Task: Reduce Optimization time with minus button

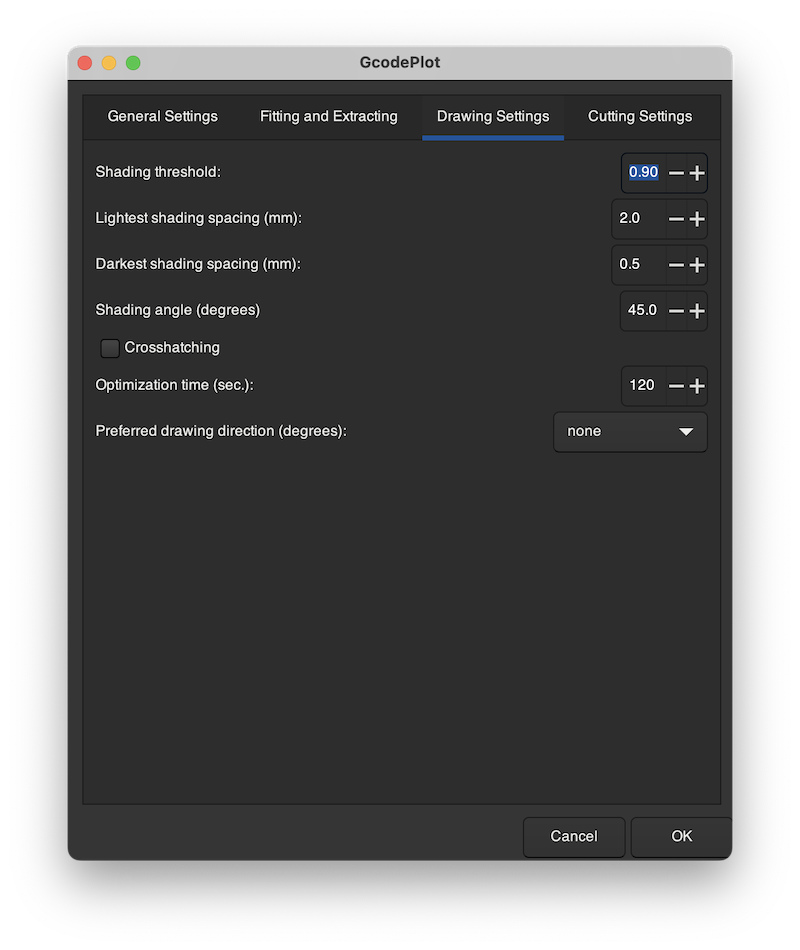Action: click(676, 386)
